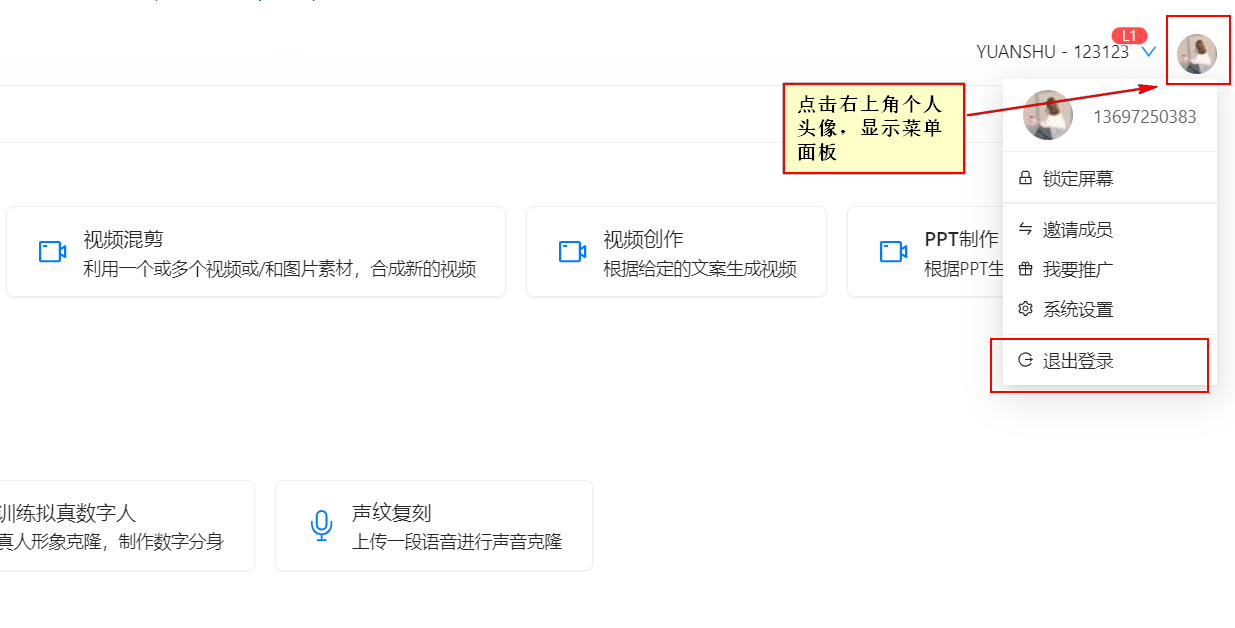This screenshot has width=1235, height=628.
Task: Click the gear icon beside 系统设置
Action: pyautogui.click(x=1025, y=310)
